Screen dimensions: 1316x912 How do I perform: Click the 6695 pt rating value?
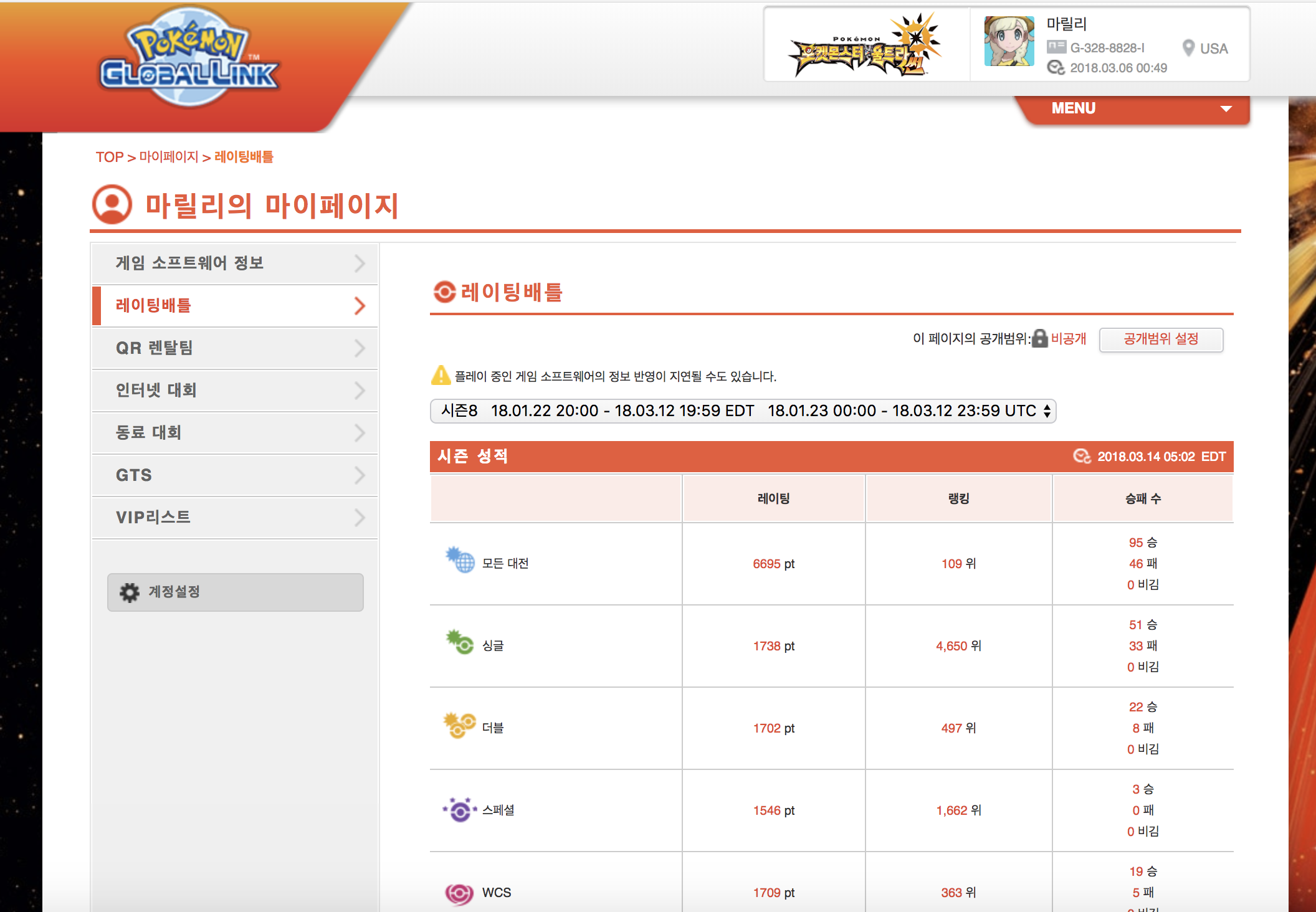click(774, 564)
